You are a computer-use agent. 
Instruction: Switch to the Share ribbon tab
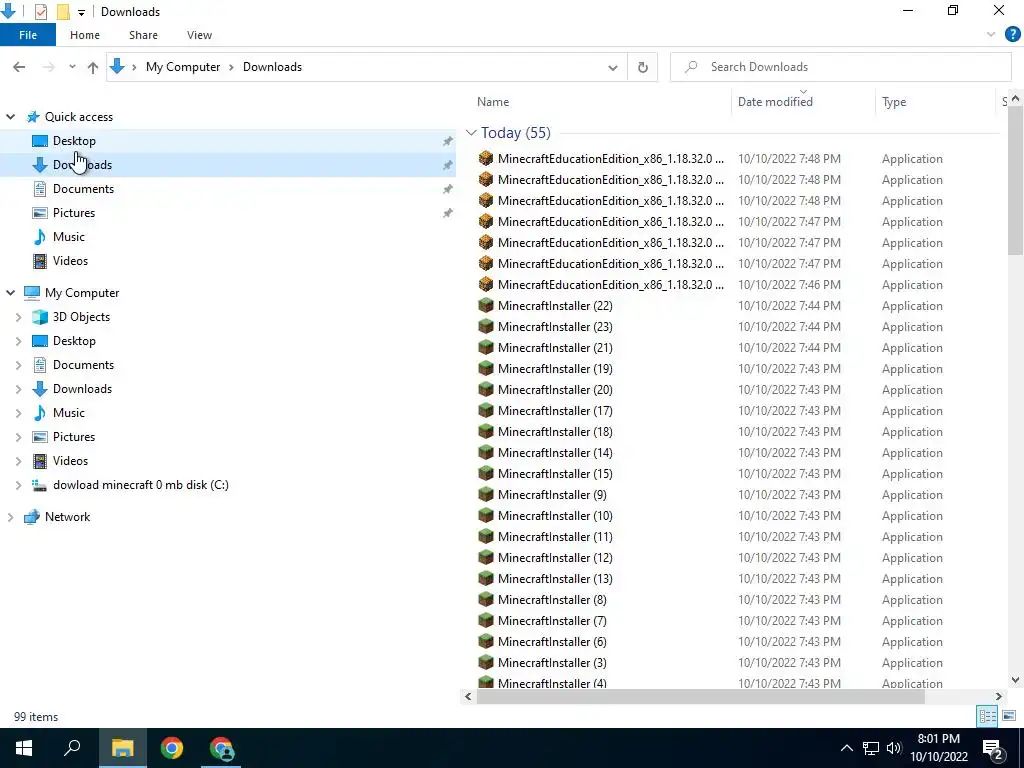[143, 35]
